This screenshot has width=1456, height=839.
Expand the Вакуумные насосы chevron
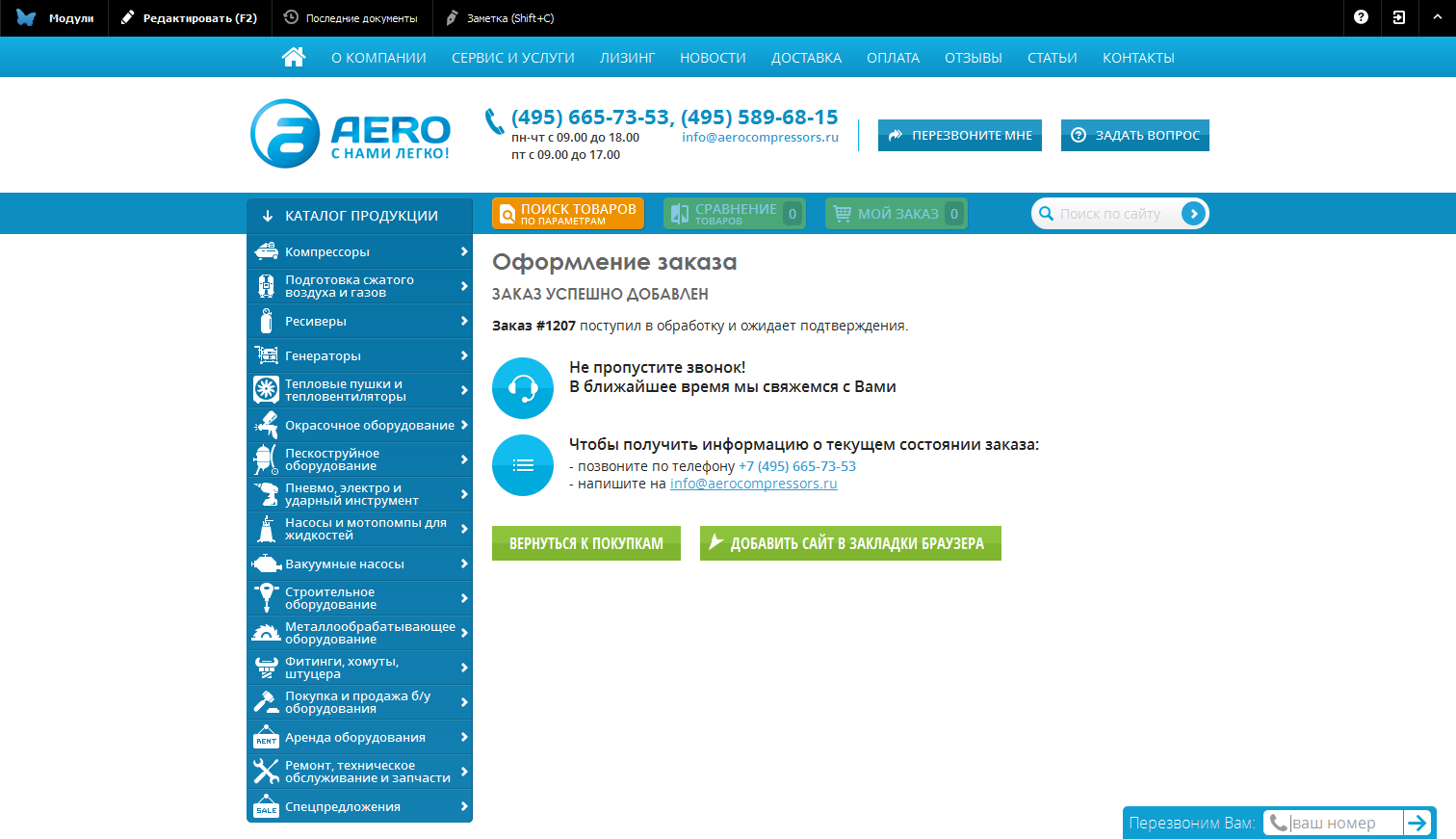pyautogui.click(x=464, y=564)
